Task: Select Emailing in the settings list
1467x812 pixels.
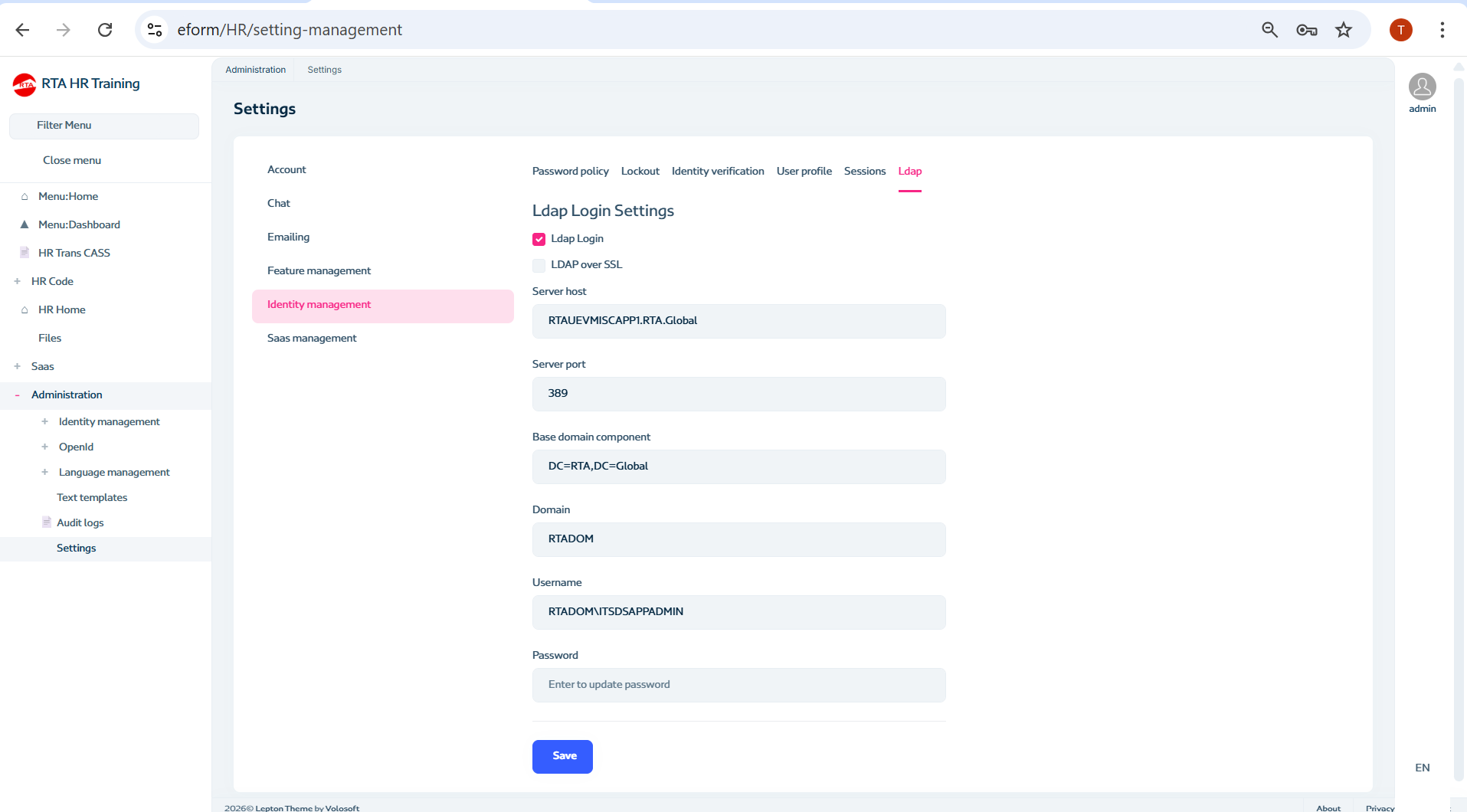Action: pyautogui.click(x=288, y=237)
